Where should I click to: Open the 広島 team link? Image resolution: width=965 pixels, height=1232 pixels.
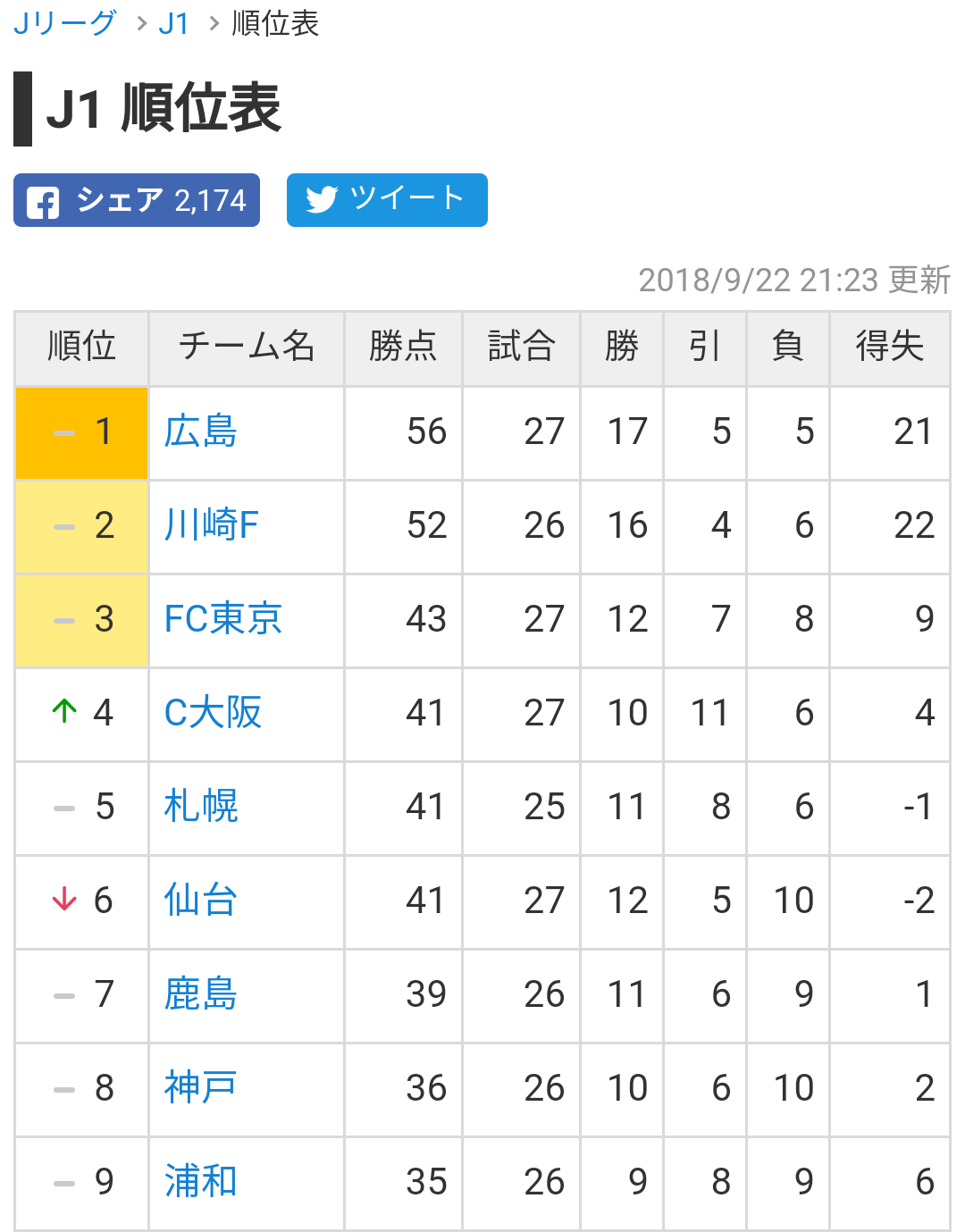tap(201, 432)
